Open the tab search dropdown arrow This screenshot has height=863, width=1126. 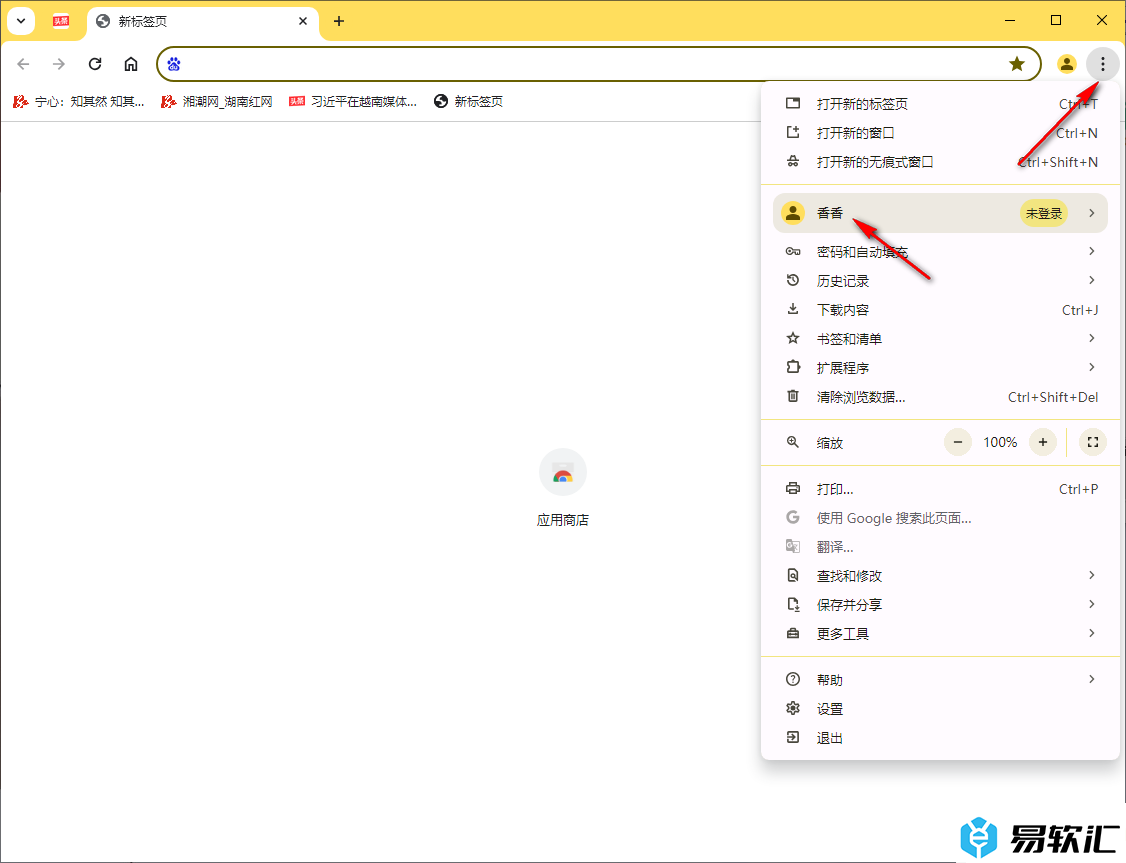21,21
